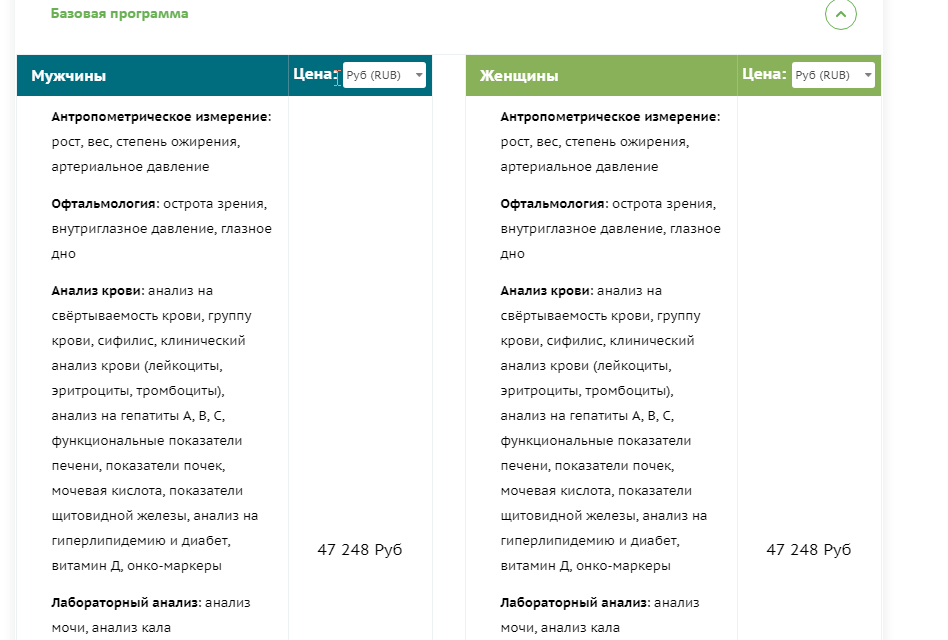Click Антропометрическое измерение in the men's column
The width and height of the screenshot is (948, 640).
[161, 117]
